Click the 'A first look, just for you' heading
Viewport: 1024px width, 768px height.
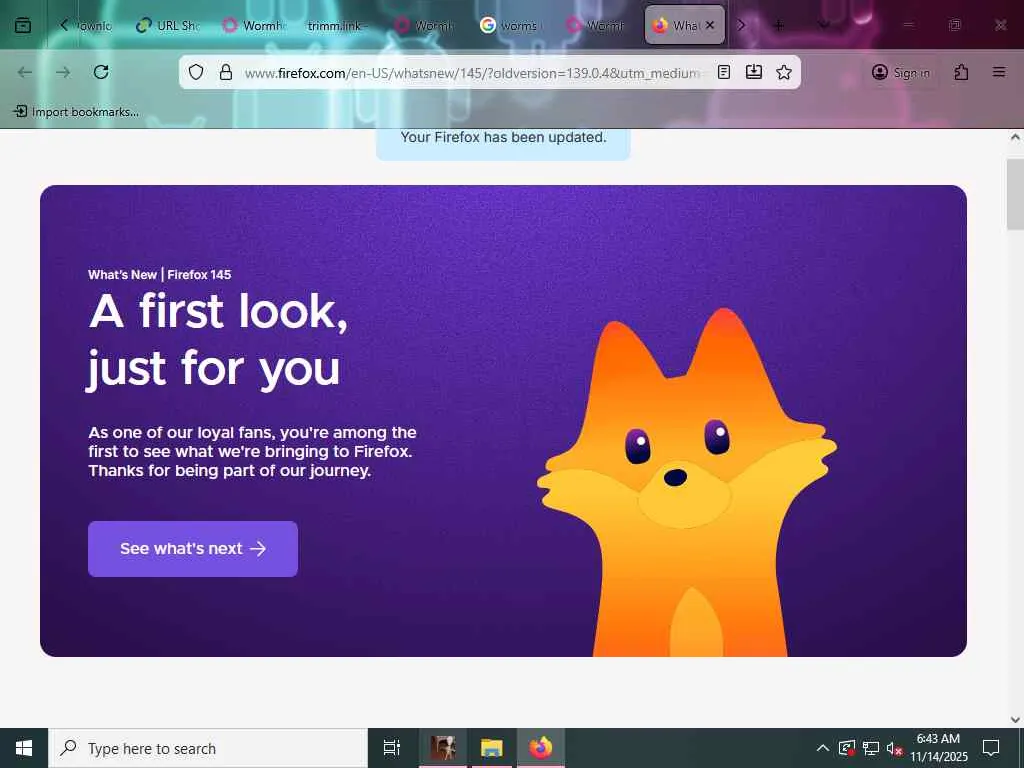click(217, 340)
